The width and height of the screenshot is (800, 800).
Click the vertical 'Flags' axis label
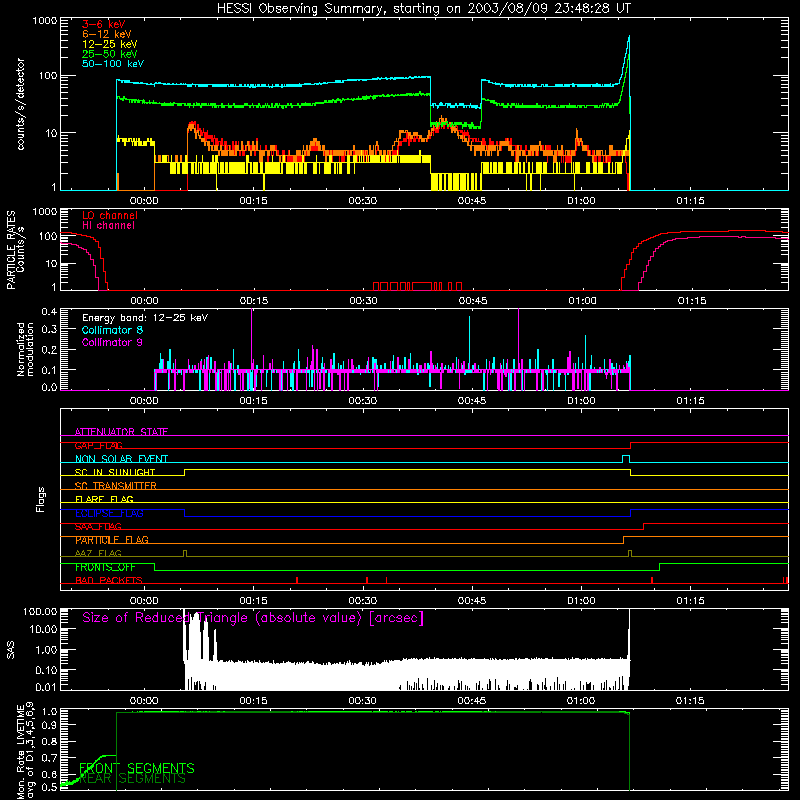click(41, 499)
